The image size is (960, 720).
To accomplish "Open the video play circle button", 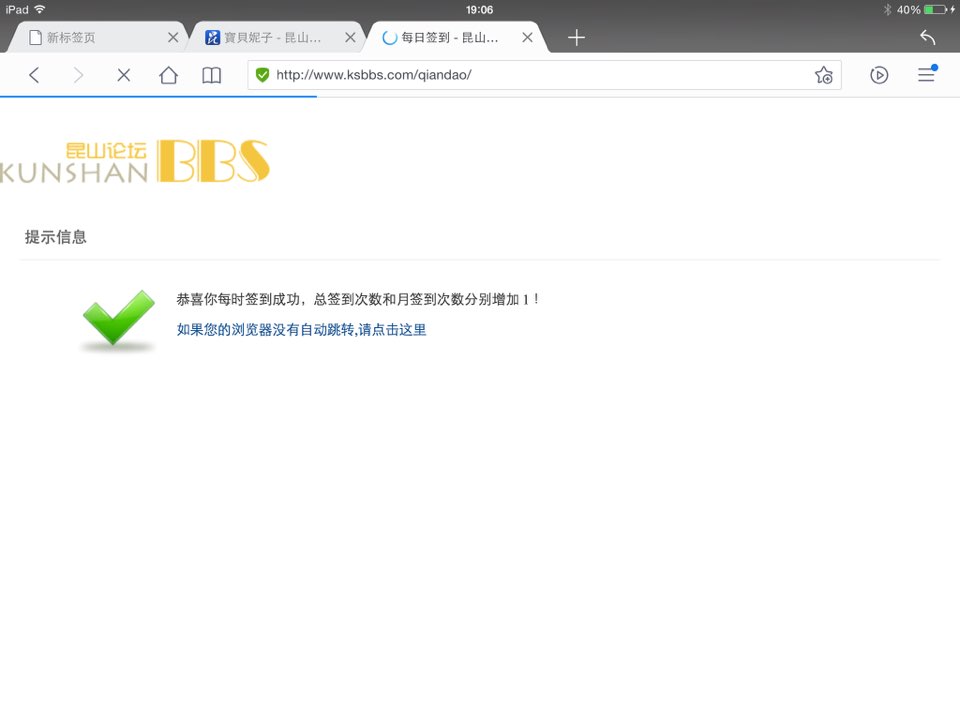I will [x=879, y=75].
